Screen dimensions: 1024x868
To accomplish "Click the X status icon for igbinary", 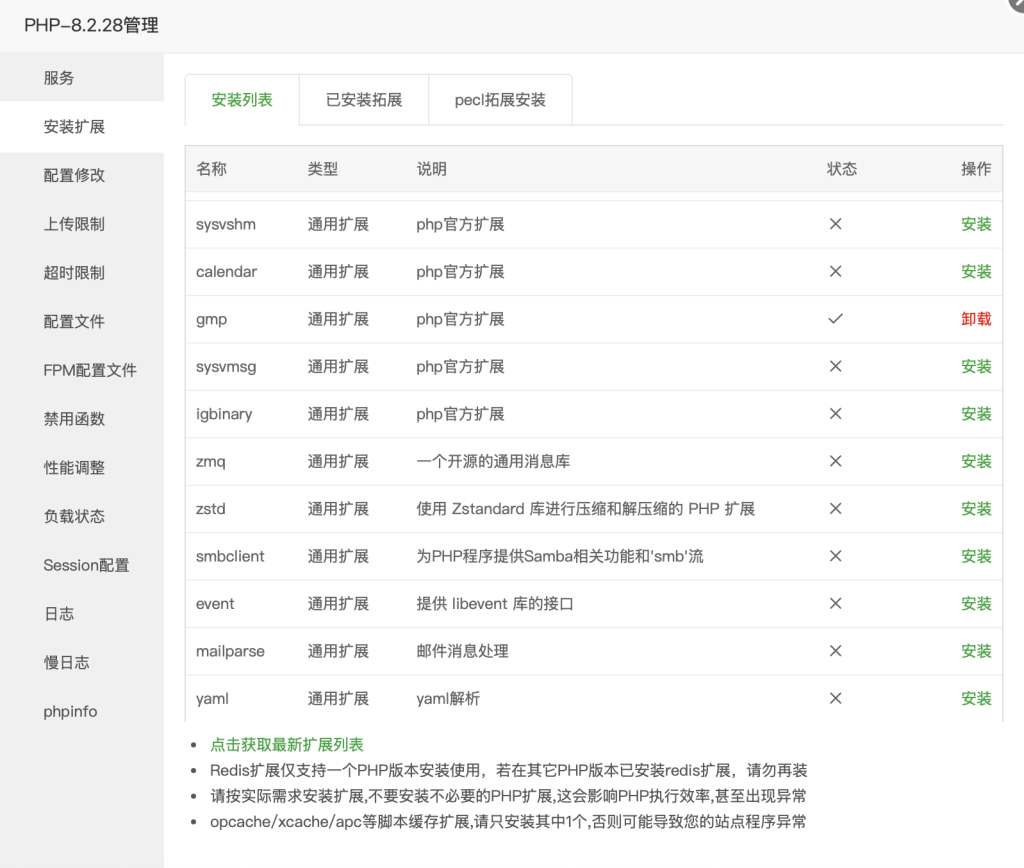I will (x=836, y=414).
